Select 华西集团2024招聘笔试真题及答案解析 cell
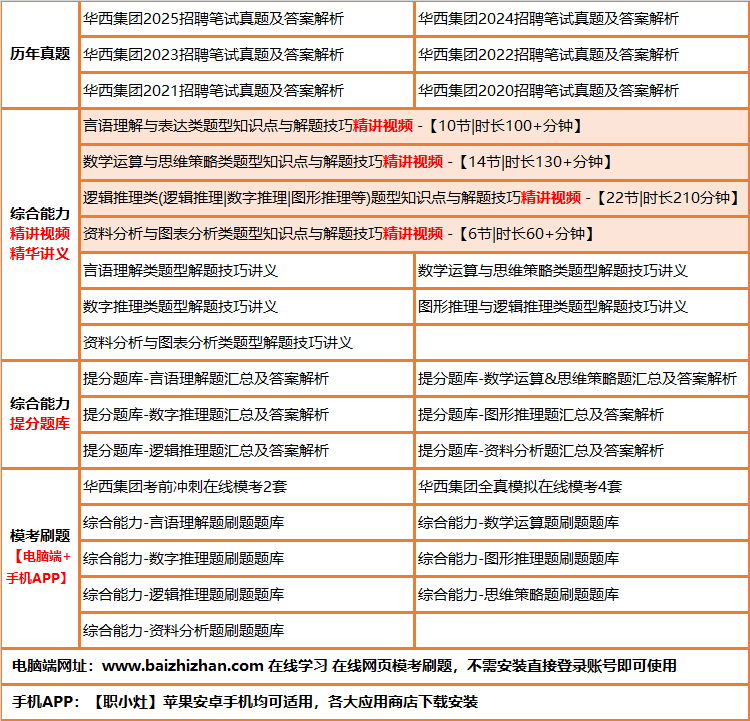The width and height of the screenshot is (750, 721). (582, 19)
